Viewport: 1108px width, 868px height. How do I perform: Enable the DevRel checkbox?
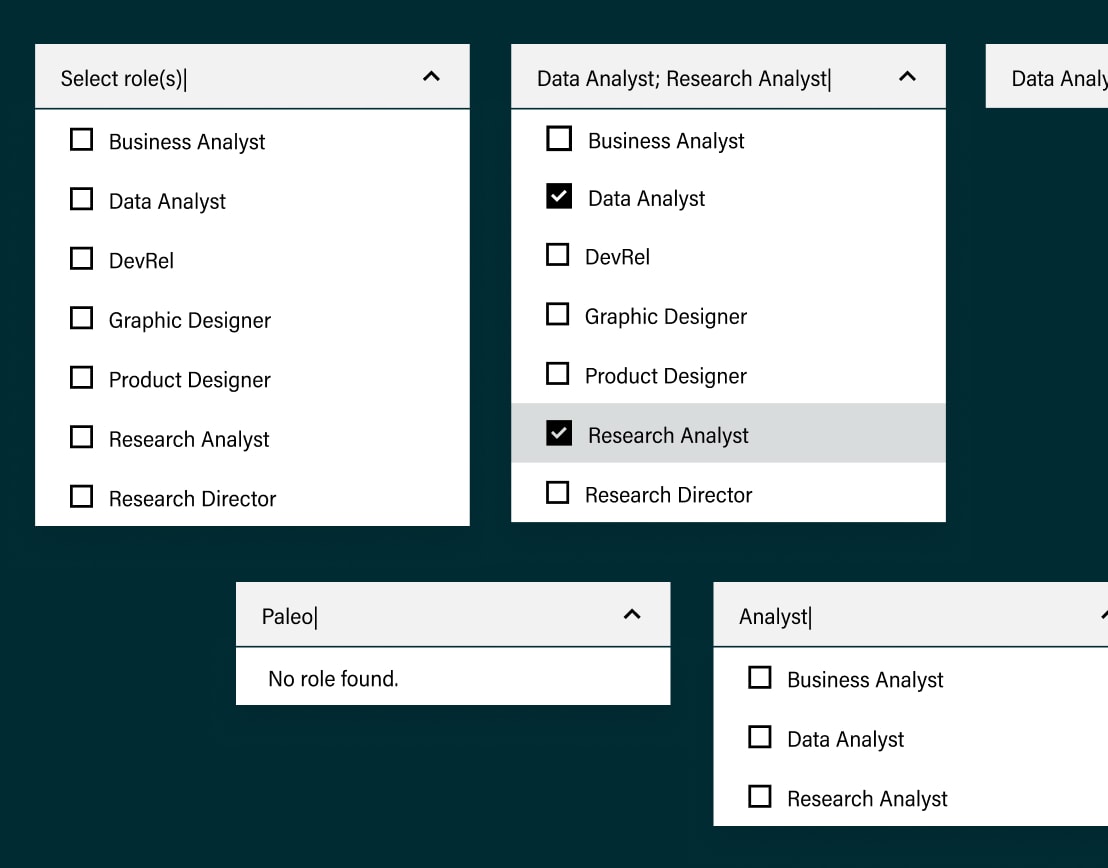(81, 258)
